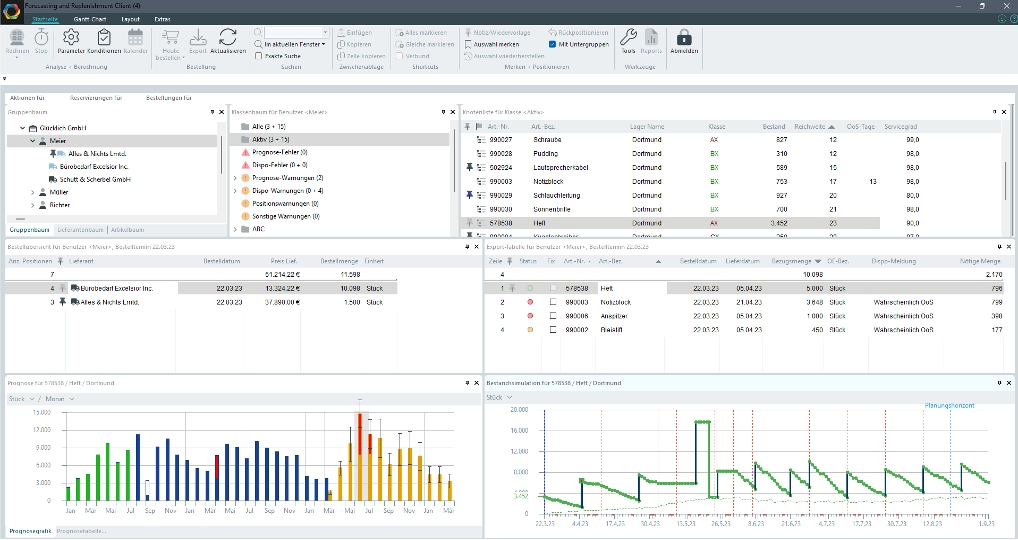The height and width of the screenshot is (540, 1018).
Task: Click the Export download icon
Action: (197, 37)
